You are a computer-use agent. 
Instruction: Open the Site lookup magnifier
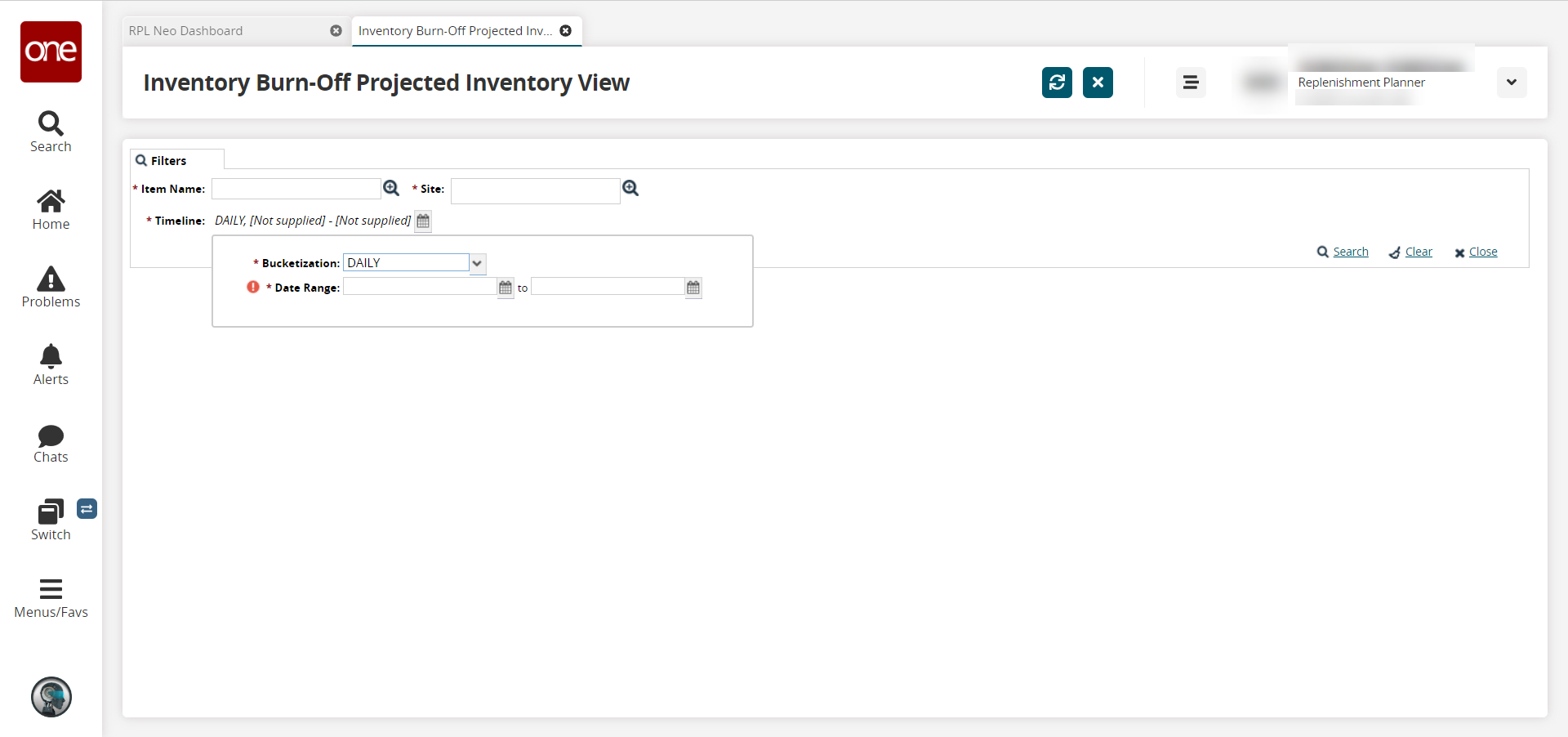coord(630,189)
